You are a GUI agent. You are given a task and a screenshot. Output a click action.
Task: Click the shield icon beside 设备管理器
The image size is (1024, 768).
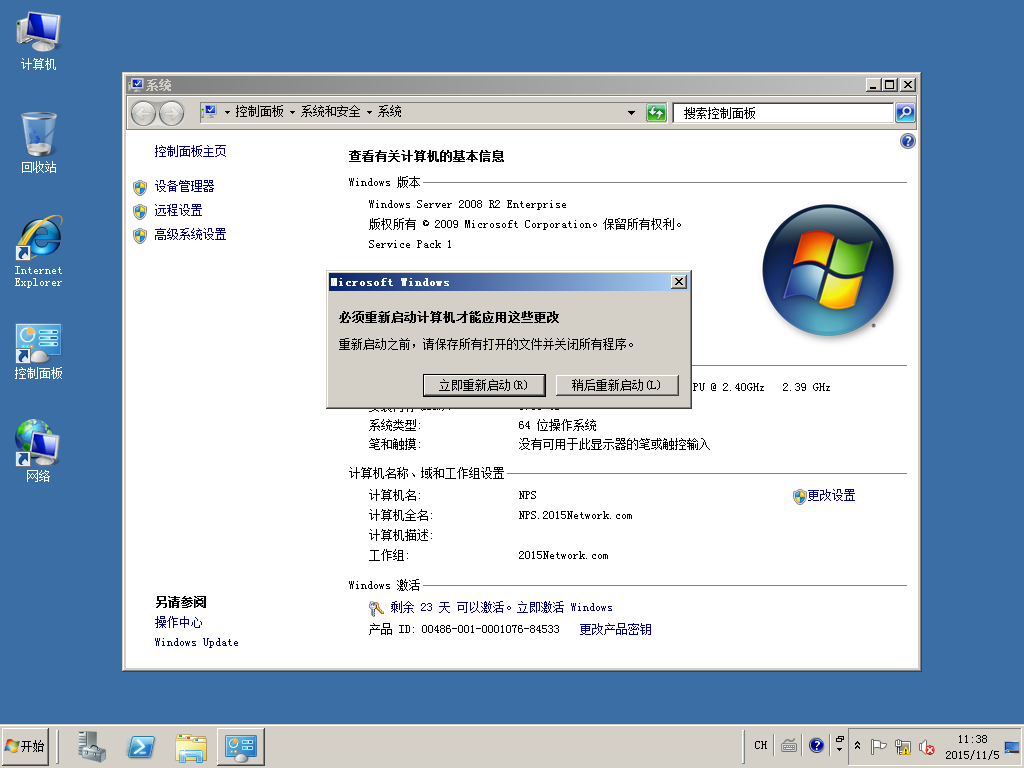tap(140, 188)
